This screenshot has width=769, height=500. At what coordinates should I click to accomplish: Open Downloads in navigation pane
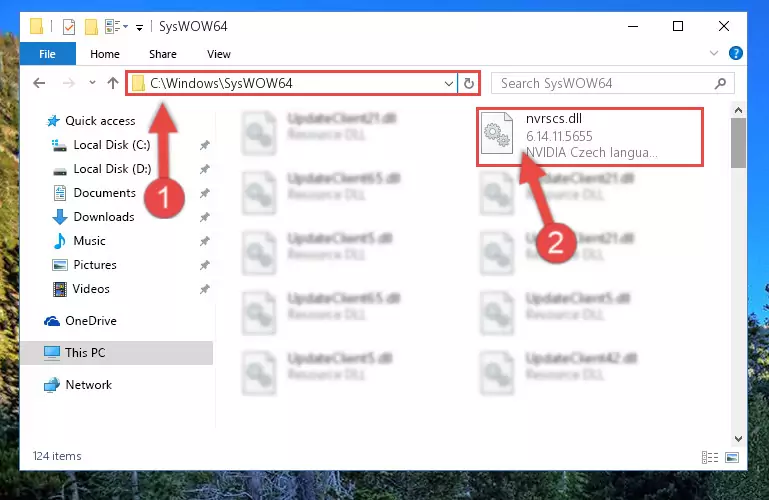[x=103, y=217]
